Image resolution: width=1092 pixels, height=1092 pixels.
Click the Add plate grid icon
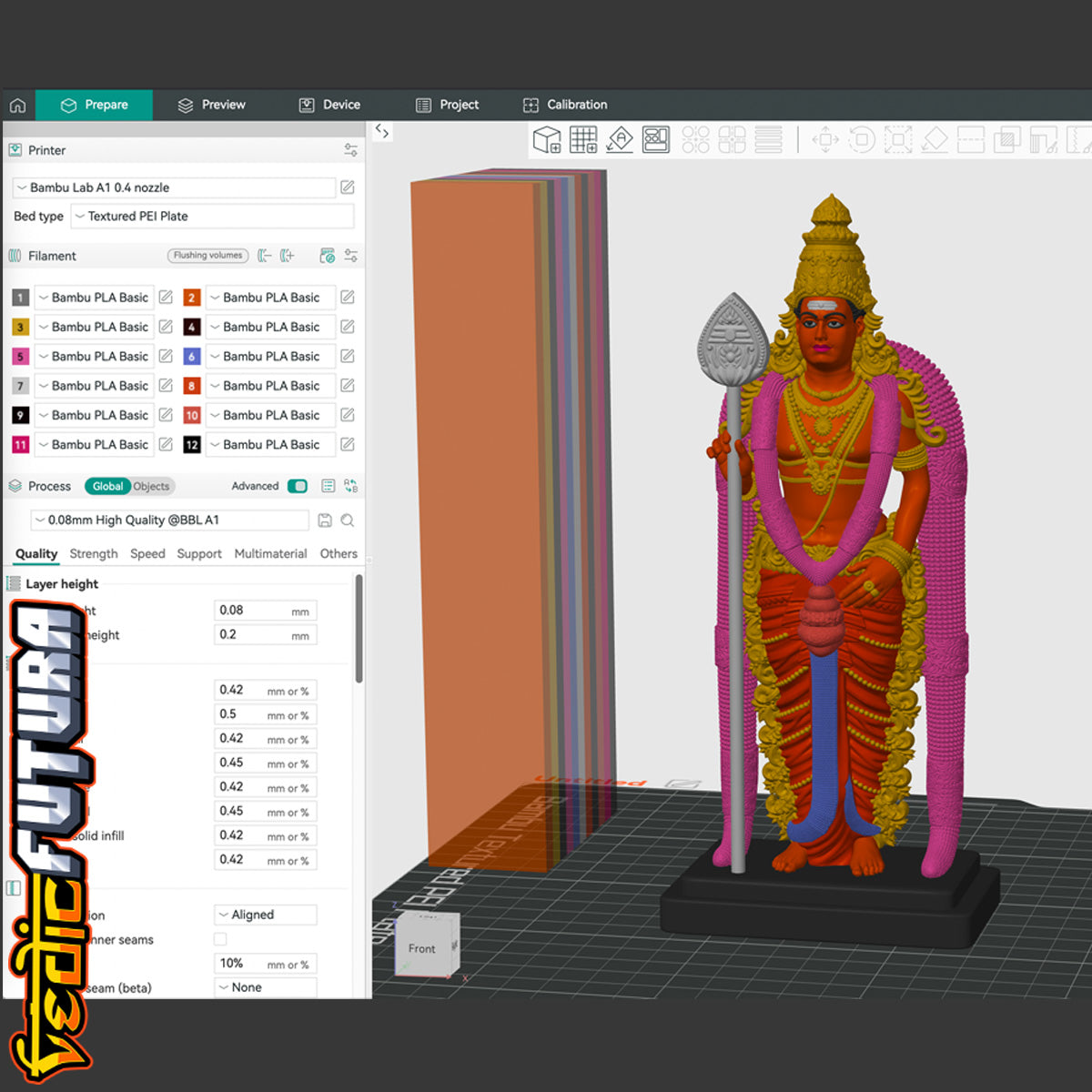pyautogui.click(x=583, y=140)
